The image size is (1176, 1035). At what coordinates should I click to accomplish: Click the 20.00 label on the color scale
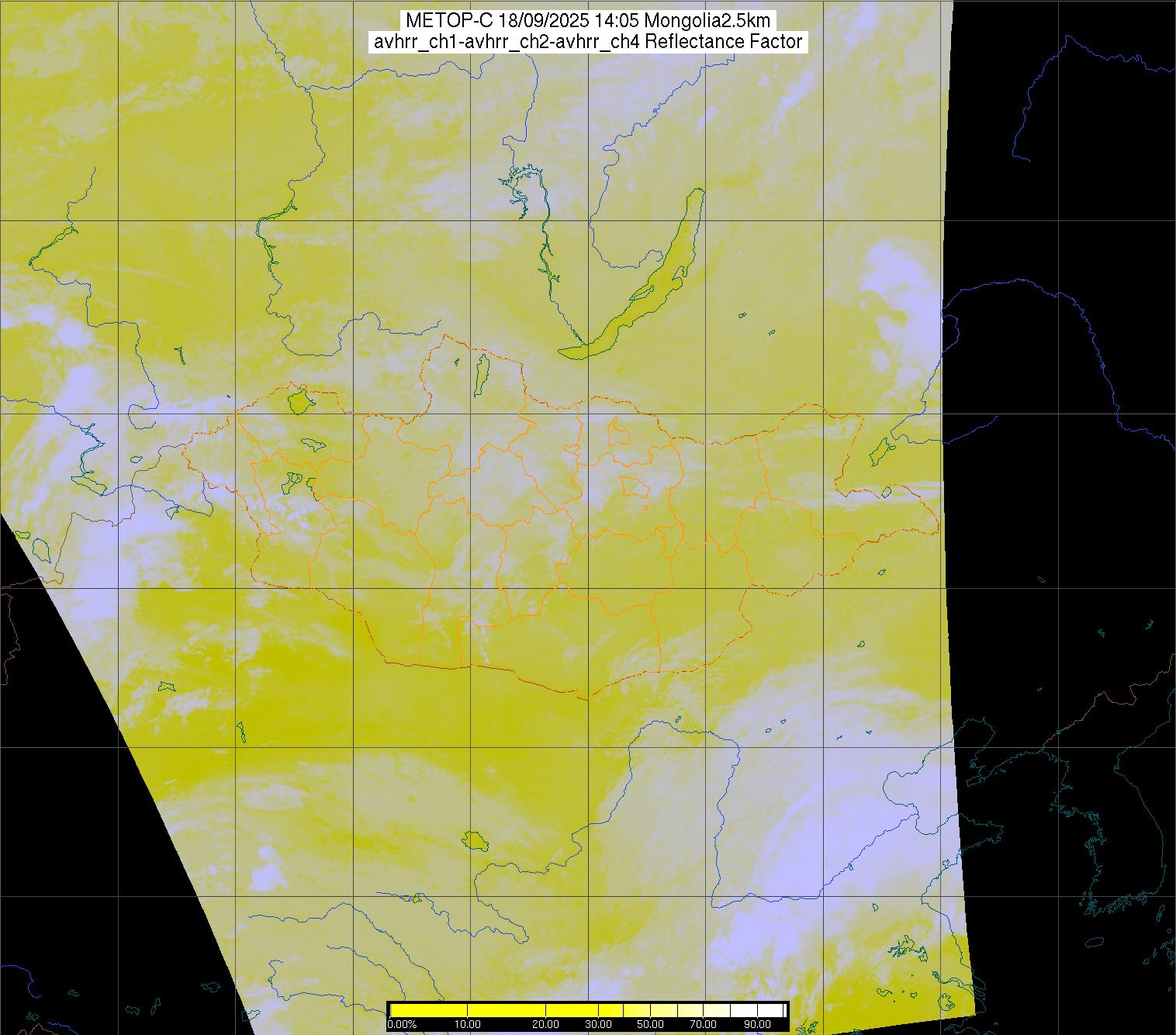pos(546,1025)
